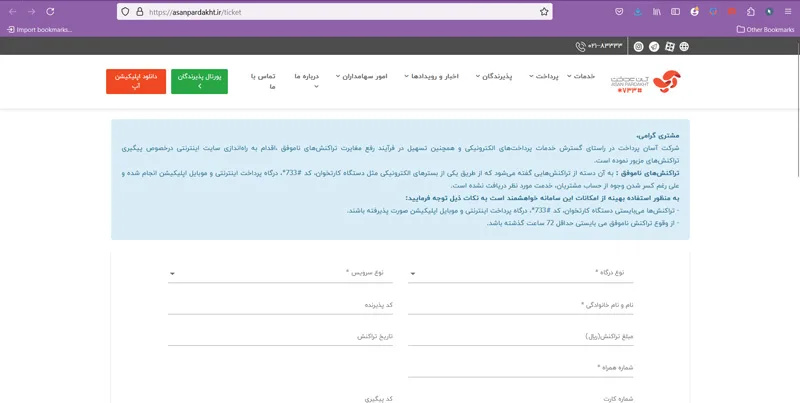800x403 pixels.
Task: Show site security via the padlock icon
Action: (139, 12)
